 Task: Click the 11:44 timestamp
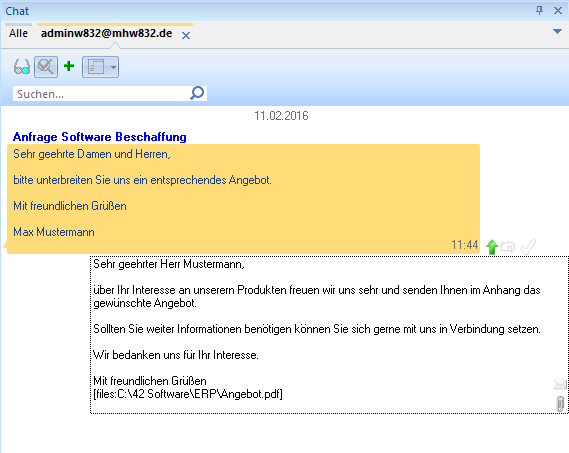click(x=464, y=245)
